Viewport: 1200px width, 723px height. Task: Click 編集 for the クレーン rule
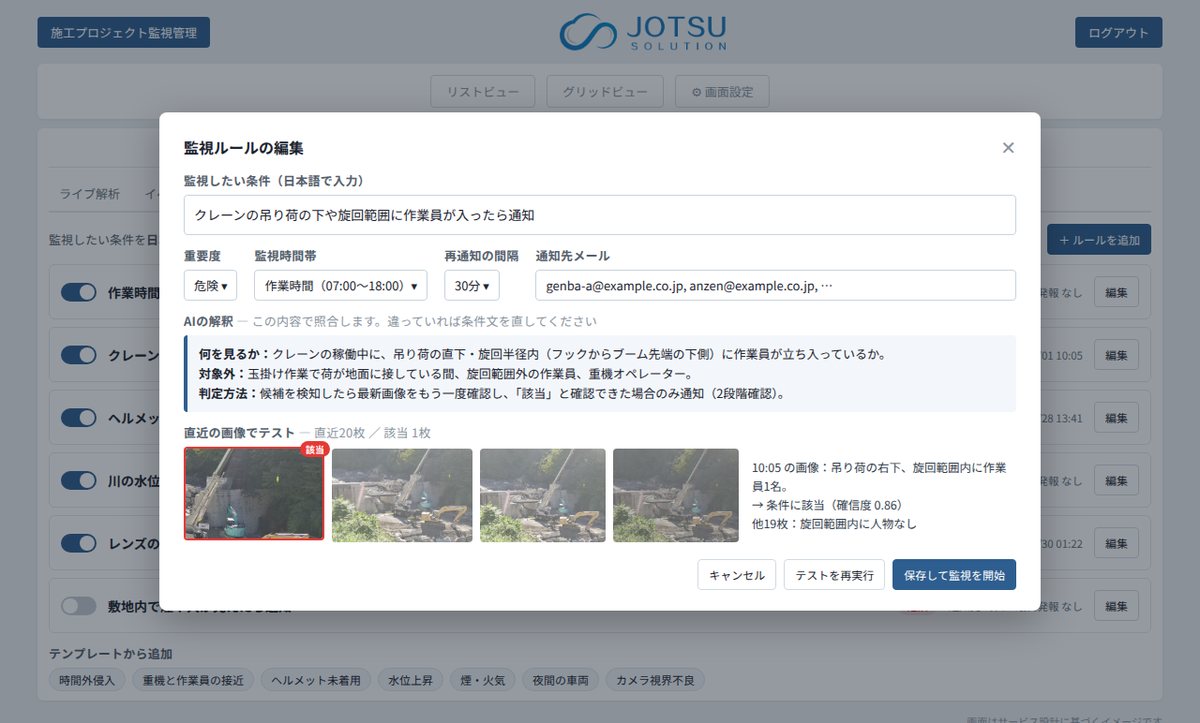tap(1116, 355)
